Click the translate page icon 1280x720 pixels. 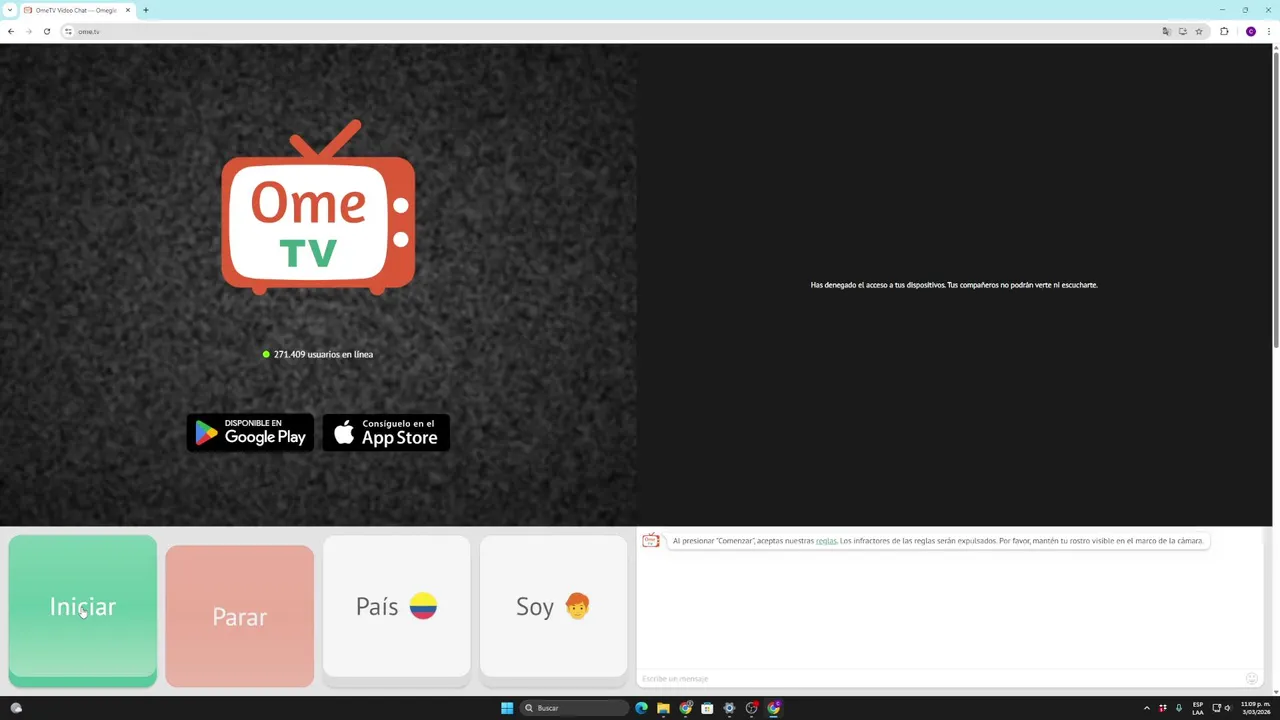[x=1166, y=31]
